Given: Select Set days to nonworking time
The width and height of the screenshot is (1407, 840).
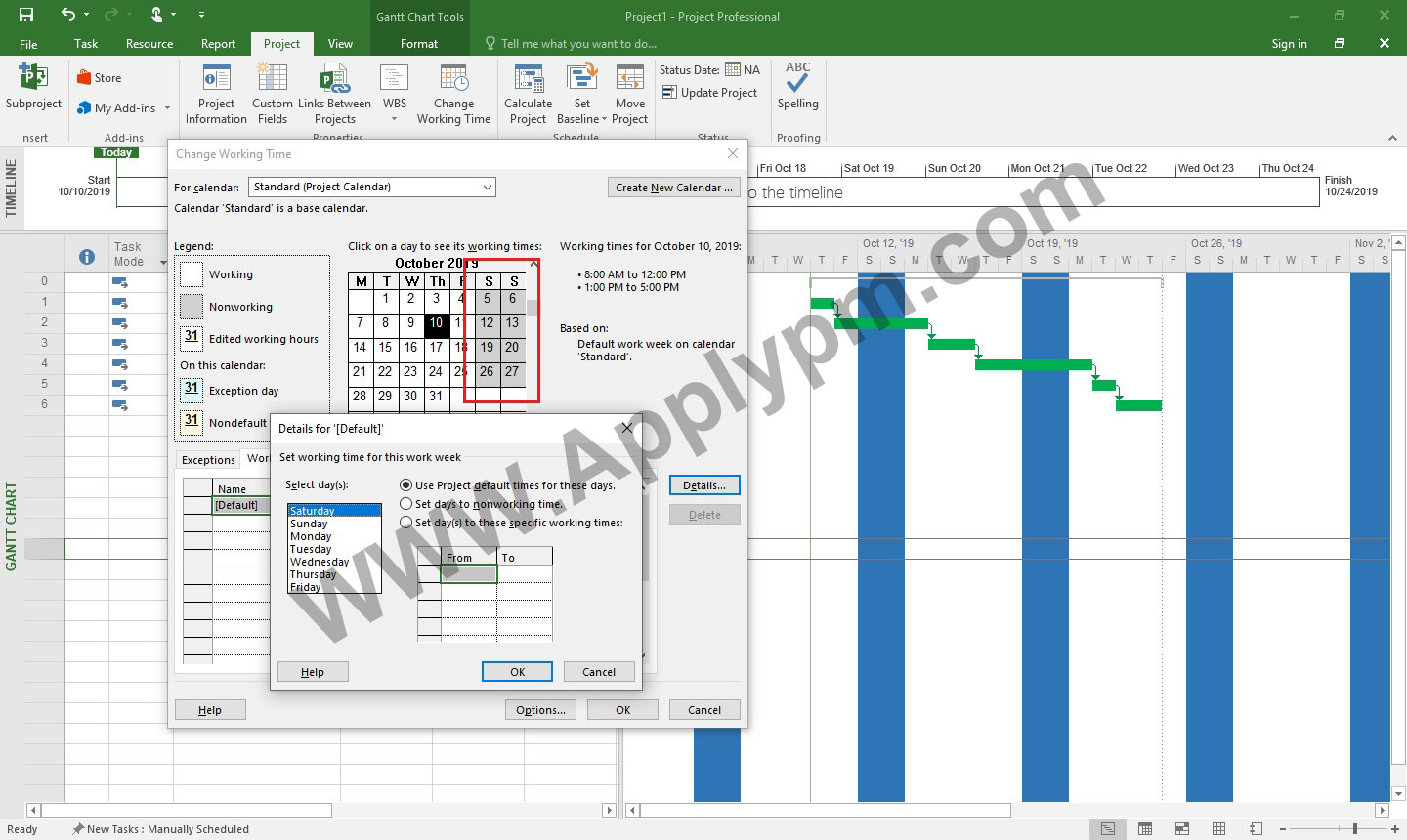Looking at the screenshot, I should 406,504.
